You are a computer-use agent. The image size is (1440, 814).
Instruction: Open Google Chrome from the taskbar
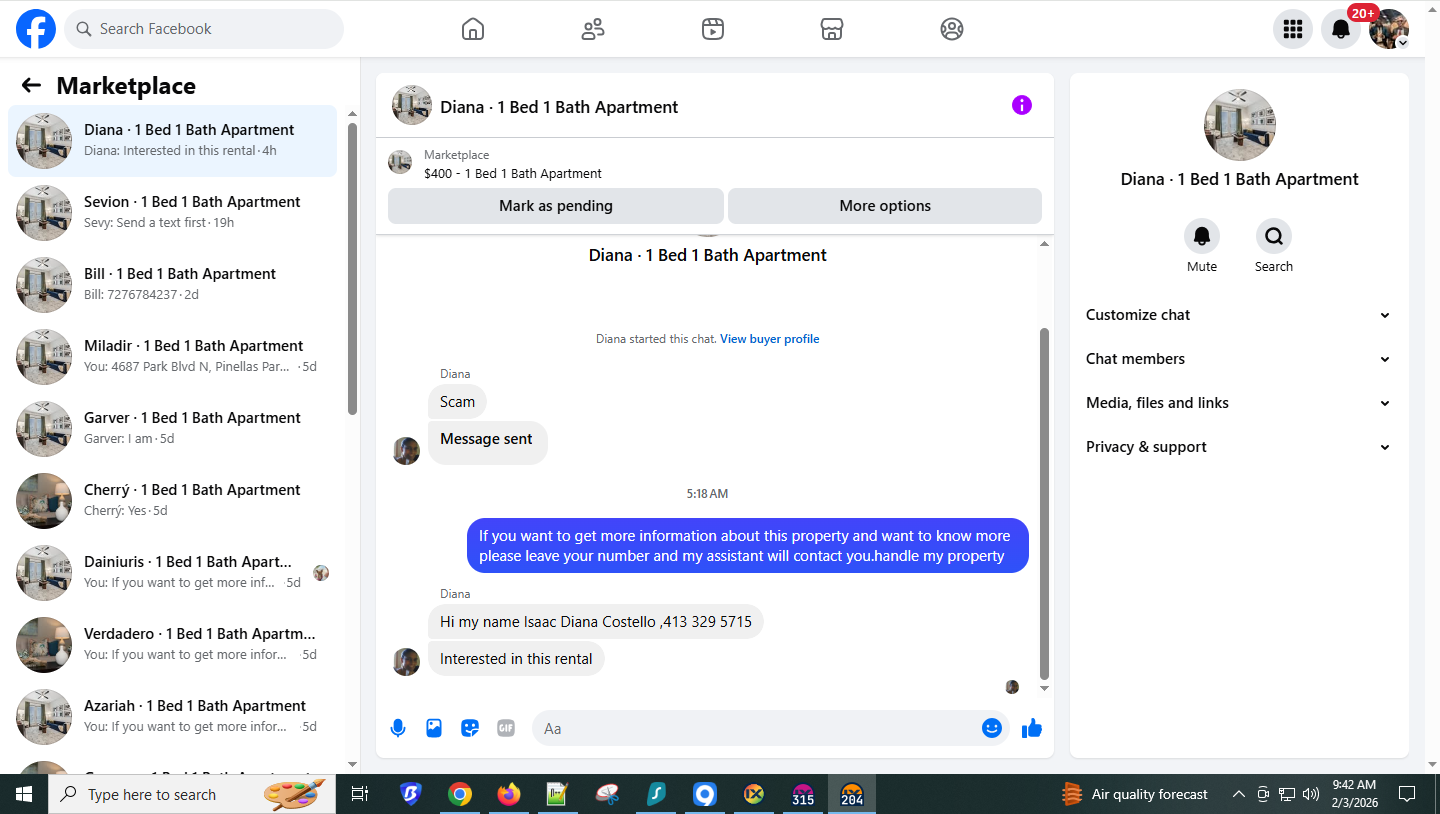pos(460,794)
